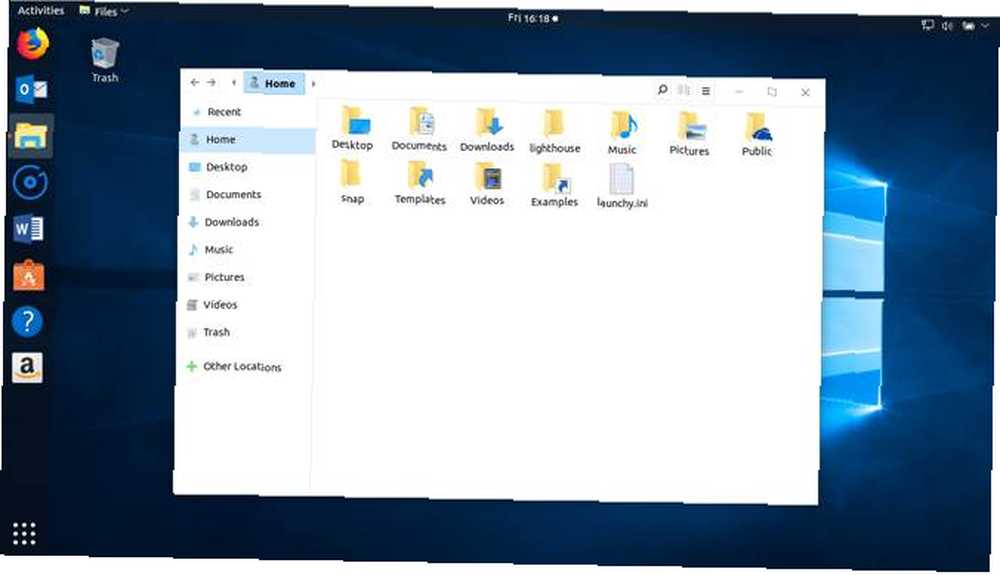The width and height of the screenshot is (1000, 575).
Task: Show all applications grid
Action: [24, 534]
